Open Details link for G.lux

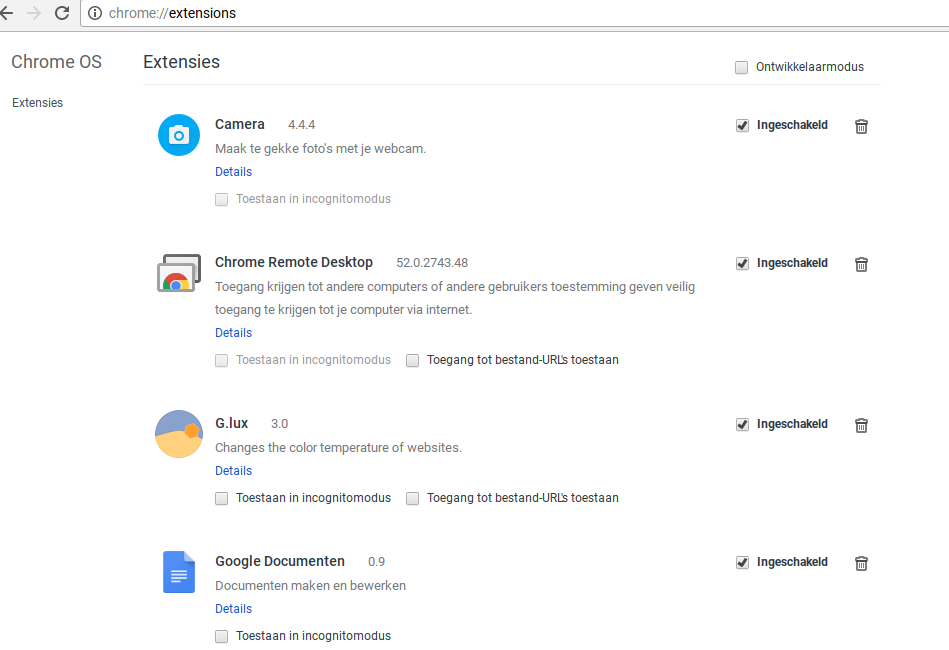(x=233, y=471)
